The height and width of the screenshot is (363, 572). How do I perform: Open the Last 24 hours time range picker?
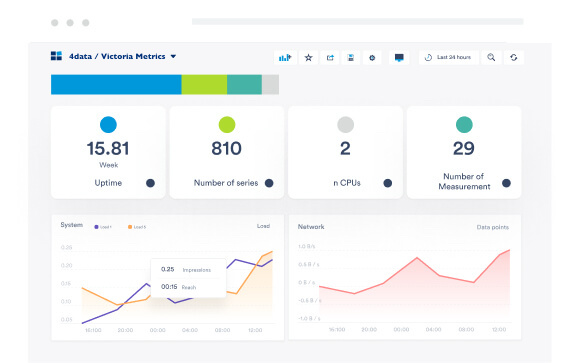pos(449,58)
